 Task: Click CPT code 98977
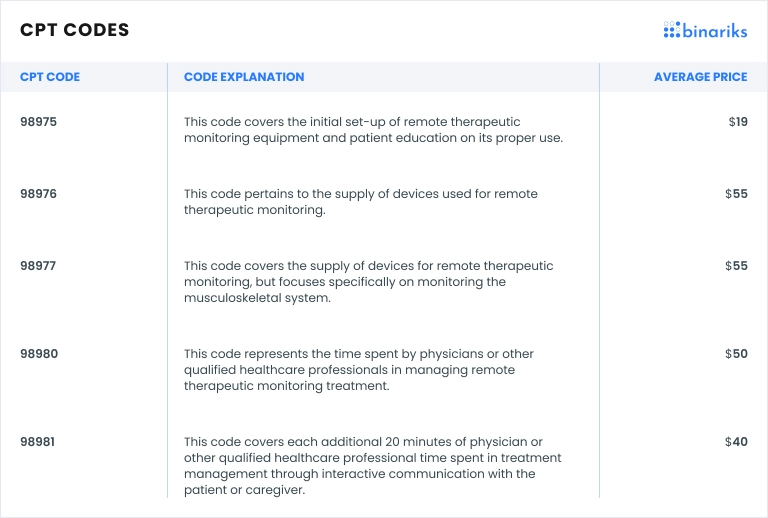click(x=40, y=266)
